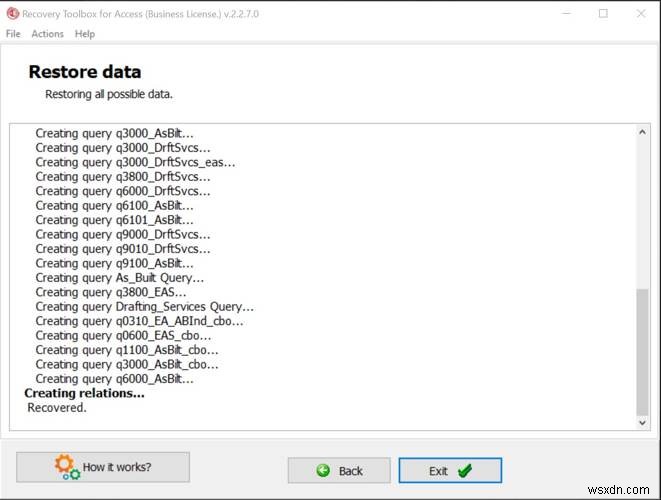Image resolution: width=661 pixels, height=500 pixels.
Task: Select log line 'Creating query q0600_EAS_cbo...'
Action: pyautogui.click(x=123, y=336)
